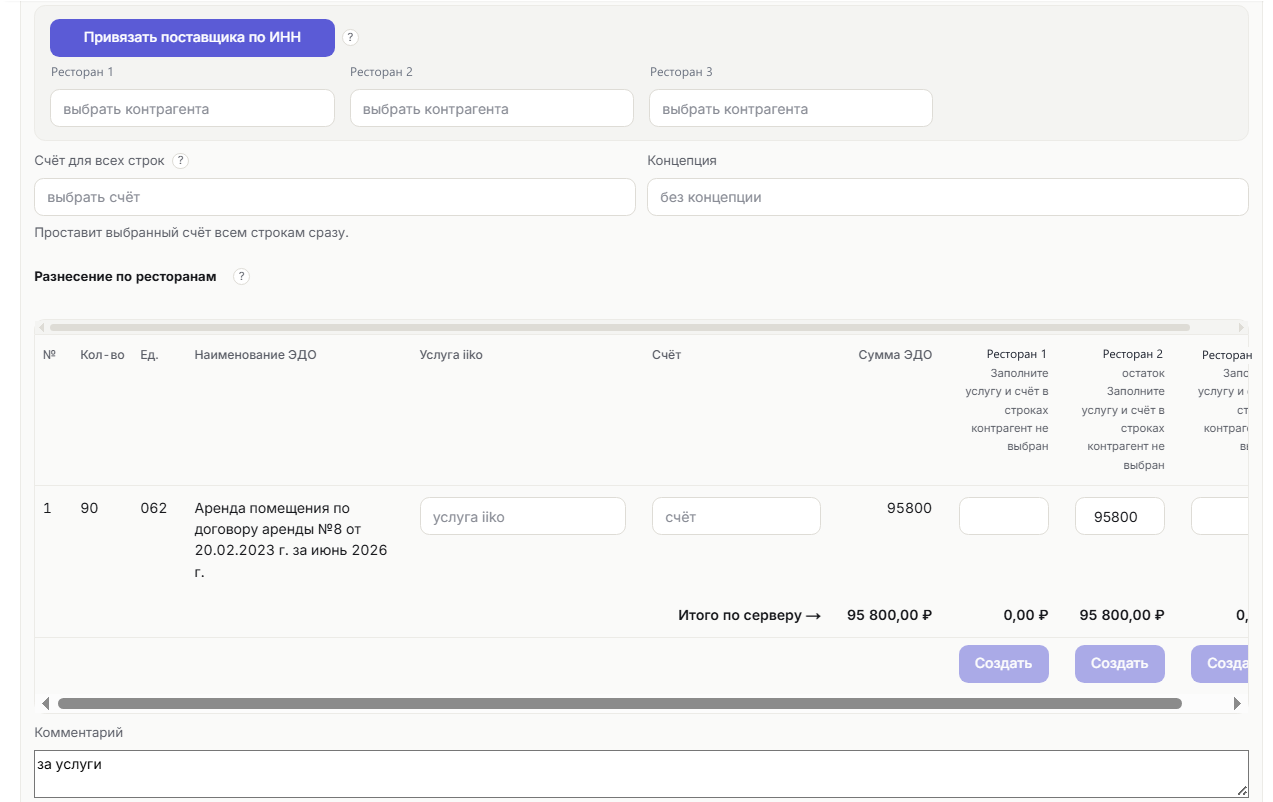Click the left arrow of the bottom table scrollbar
The height and width of the screenshot is (802, 1273).
point(44,704)
